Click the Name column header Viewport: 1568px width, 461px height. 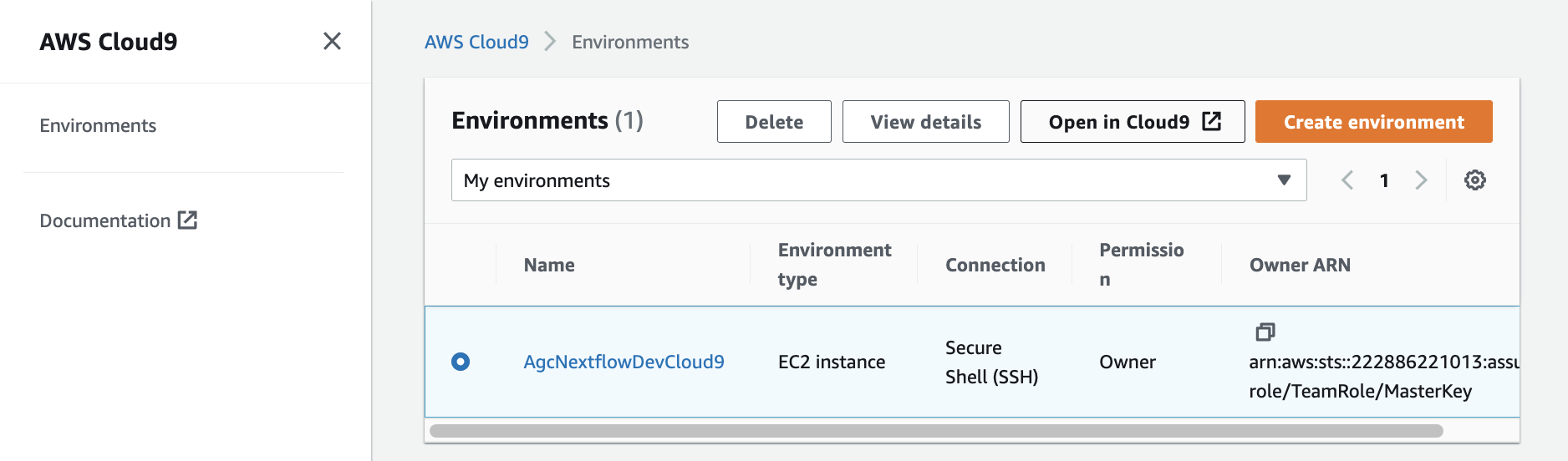[x=549, y=265]
